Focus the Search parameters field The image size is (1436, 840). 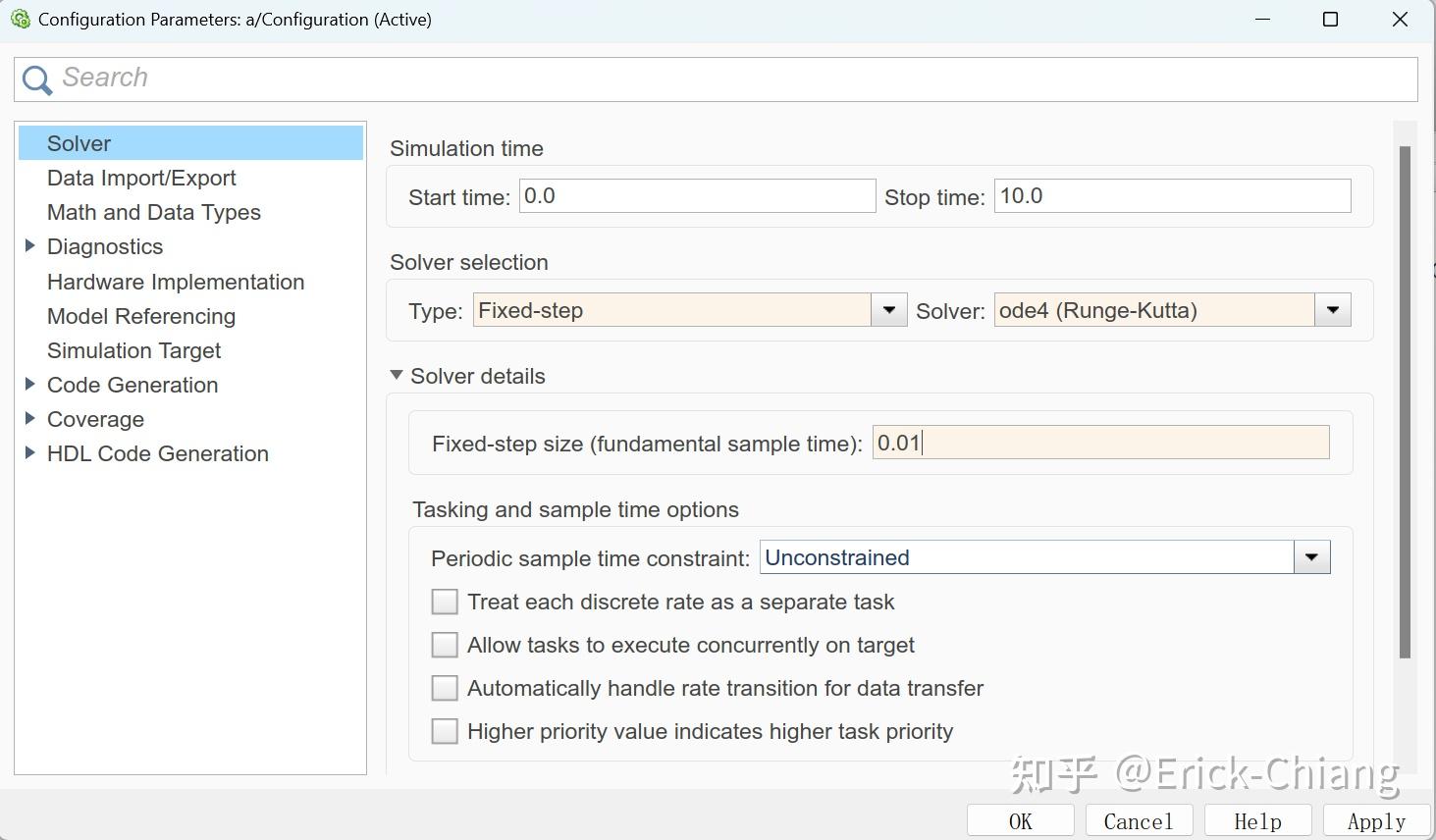(716, 79)
